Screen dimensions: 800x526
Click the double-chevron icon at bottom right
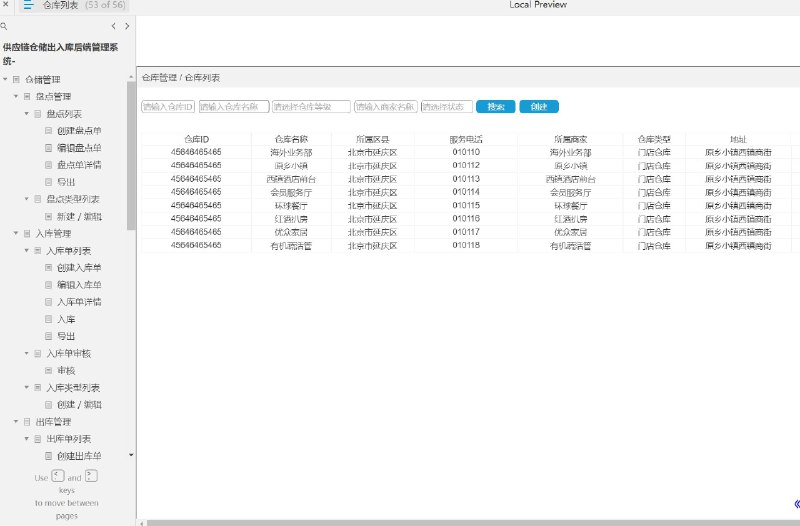(797, 504)
